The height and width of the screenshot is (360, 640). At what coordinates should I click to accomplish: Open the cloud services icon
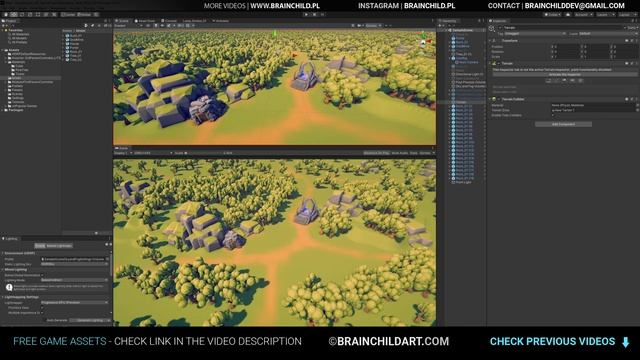(568, 15)
